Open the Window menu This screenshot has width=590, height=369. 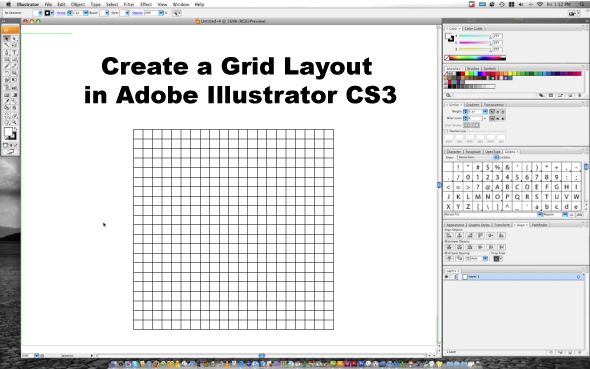click(181, 5)
